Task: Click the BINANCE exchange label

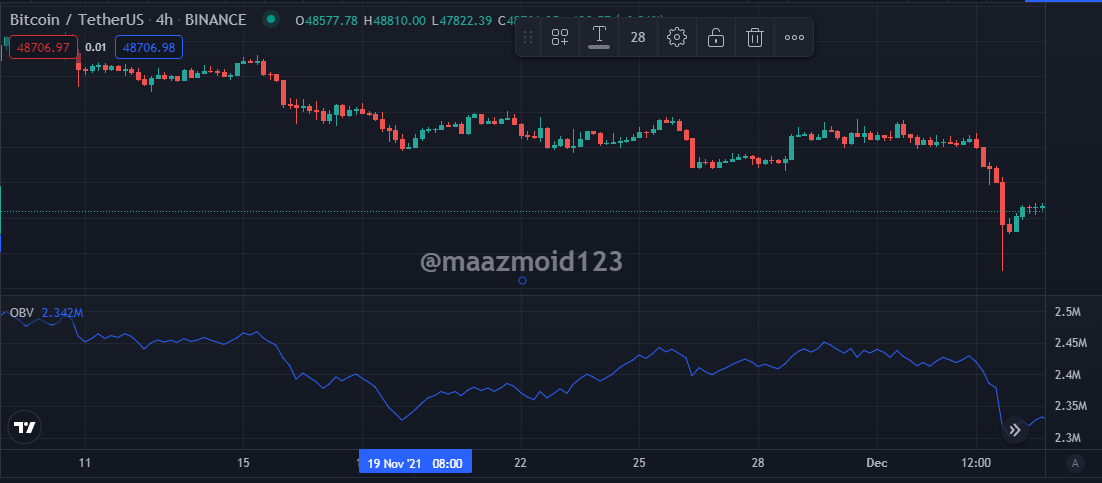Action: click(216, 20)
